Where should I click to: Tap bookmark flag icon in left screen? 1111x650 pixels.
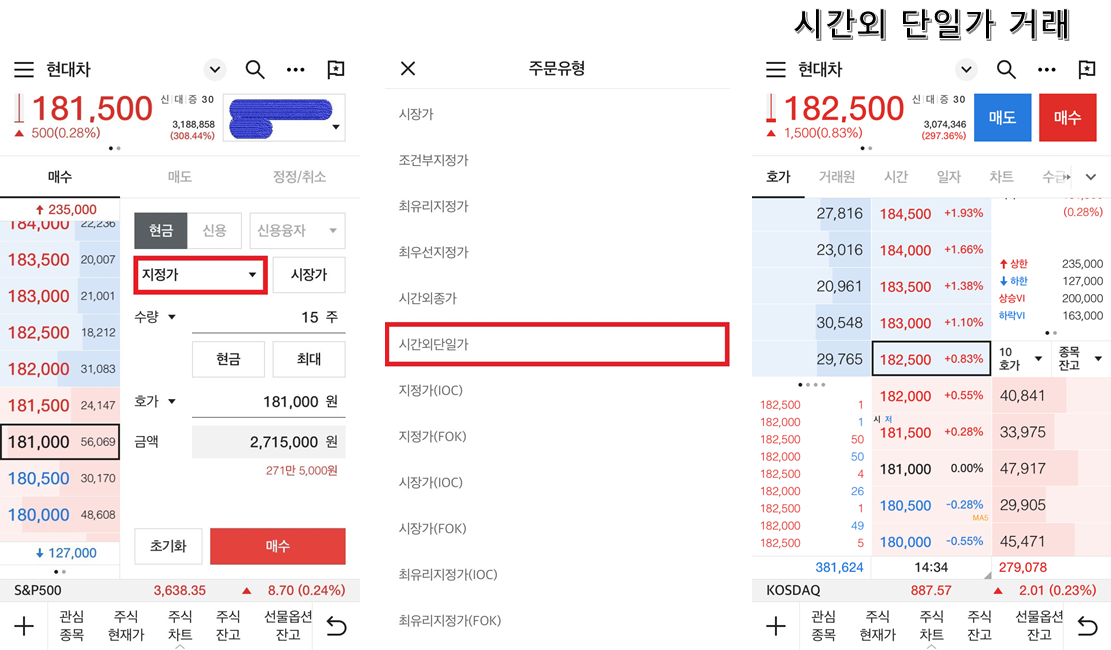point(335,69)
